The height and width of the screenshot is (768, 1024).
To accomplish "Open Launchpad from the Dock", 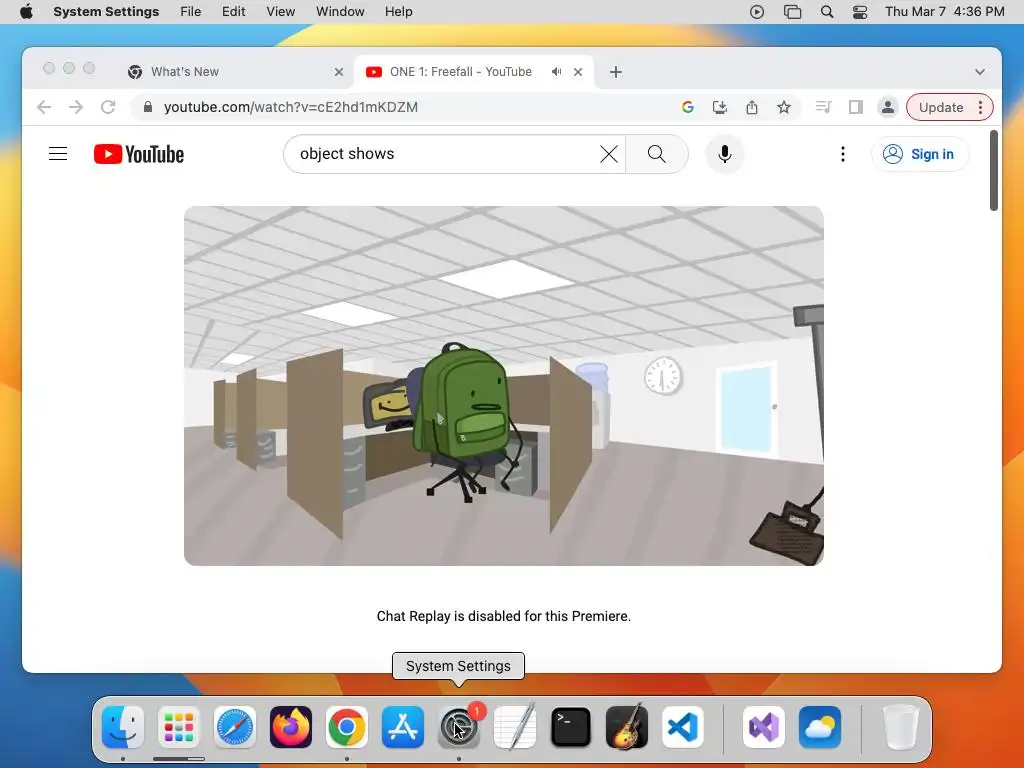I will [179, 727].
